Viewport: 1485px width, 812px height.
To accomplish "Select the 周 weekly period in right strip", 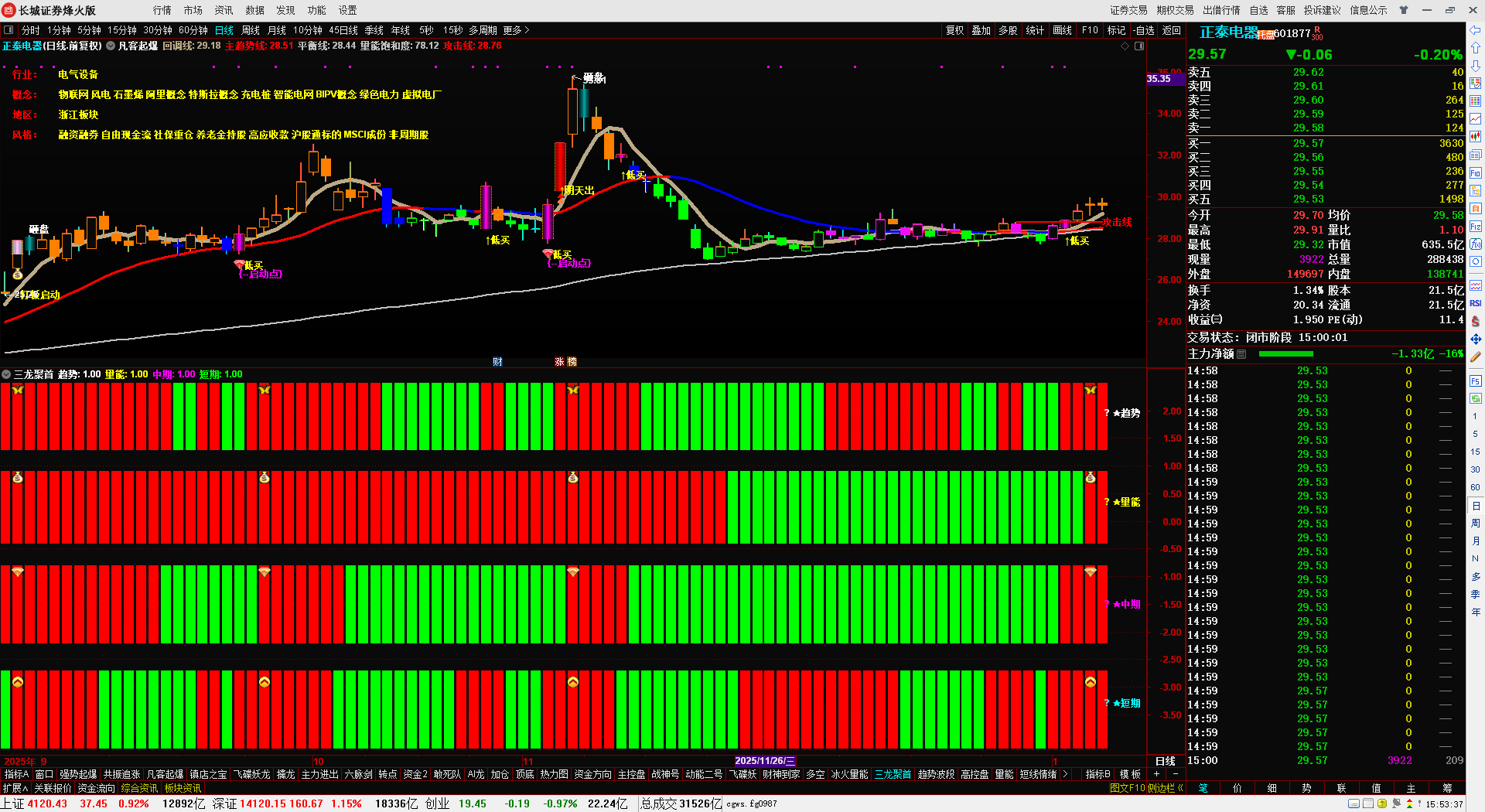I will (x=1476, y=523).
